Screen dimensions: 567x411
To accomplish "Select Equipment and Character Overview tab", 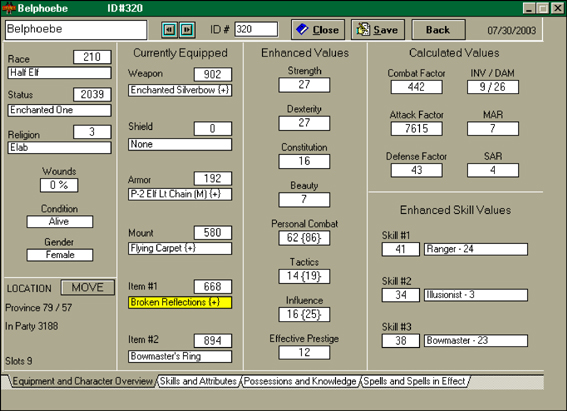I will 82,381.
